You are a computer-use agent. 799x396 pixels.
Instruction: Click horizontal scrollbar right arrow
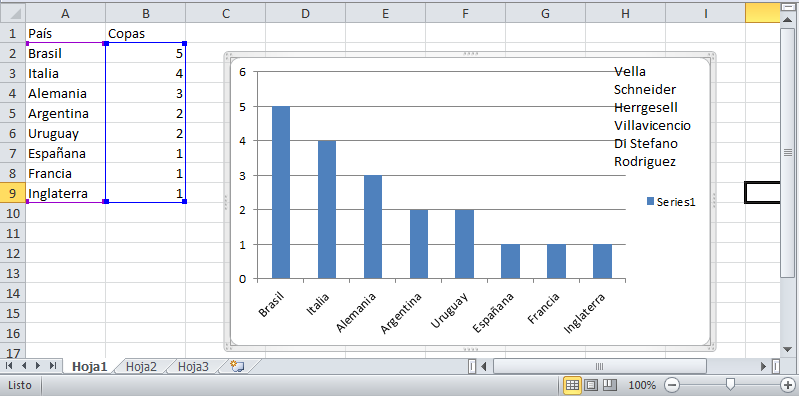click(763, 366)
